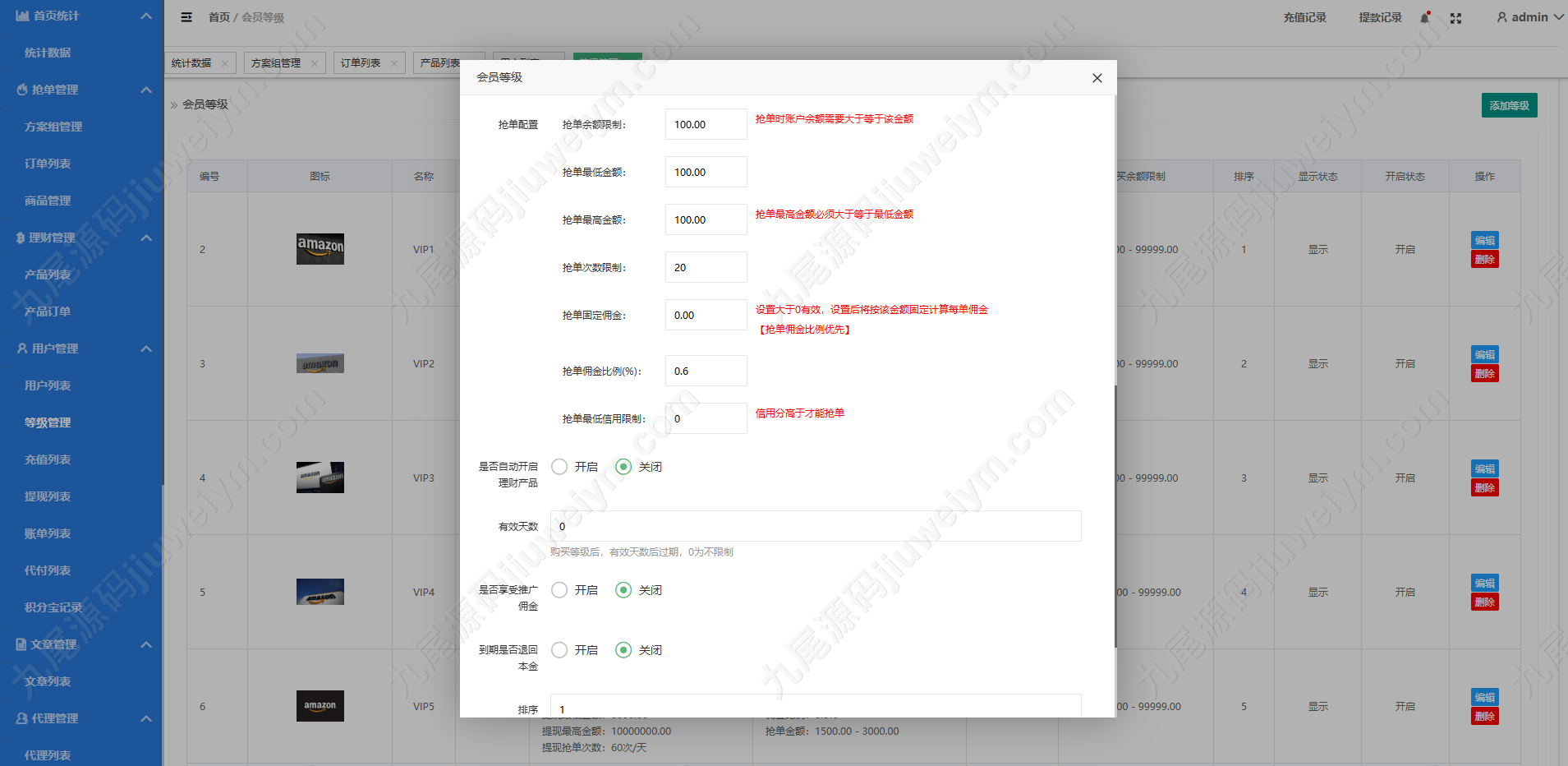
Task: Select 关闭 for 是否享受推广佣金
Action: 623,590
